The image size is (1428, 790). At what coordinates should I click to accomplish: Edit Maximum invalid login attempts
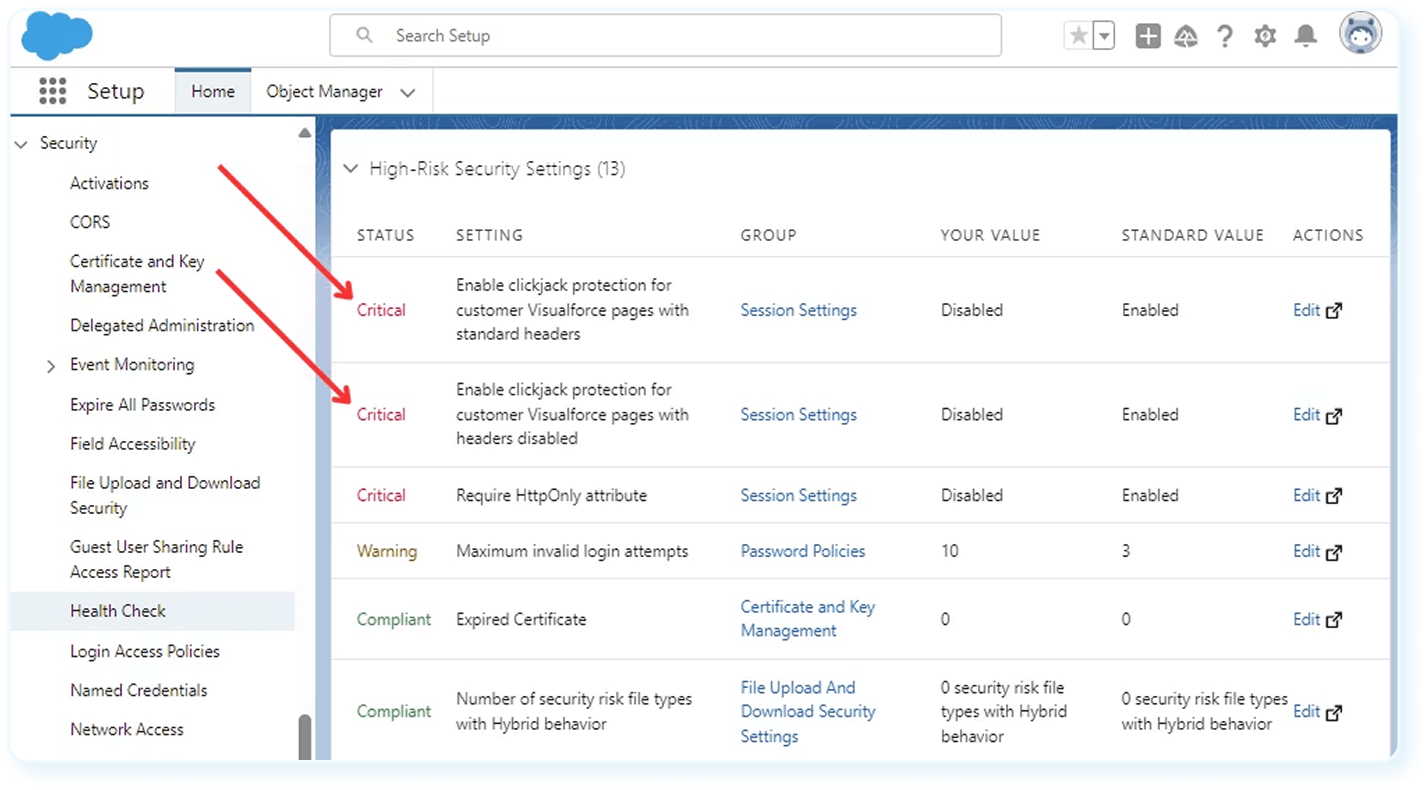[1306, 551]
